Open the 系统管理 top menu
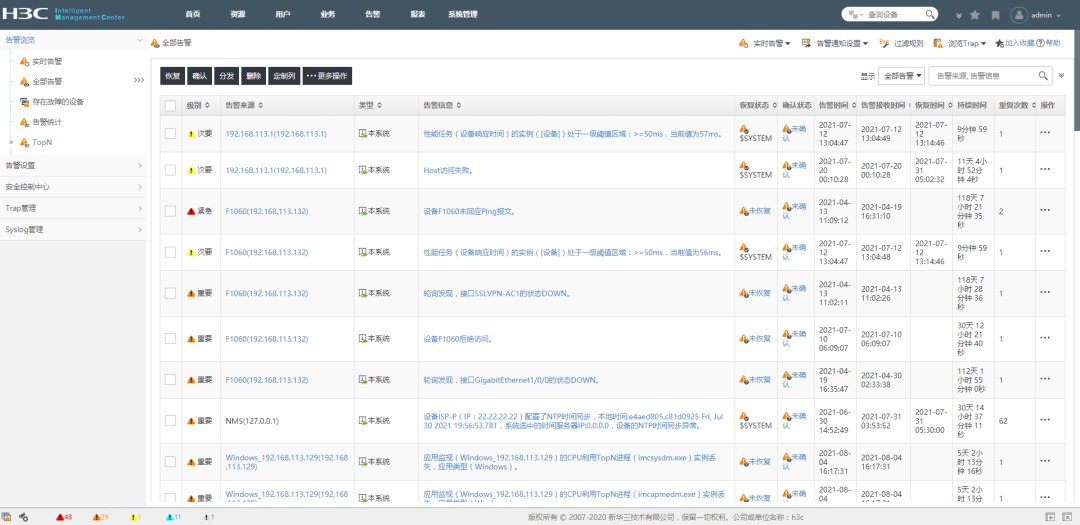This screenshot has height=525, width=1080. point(463,14)
